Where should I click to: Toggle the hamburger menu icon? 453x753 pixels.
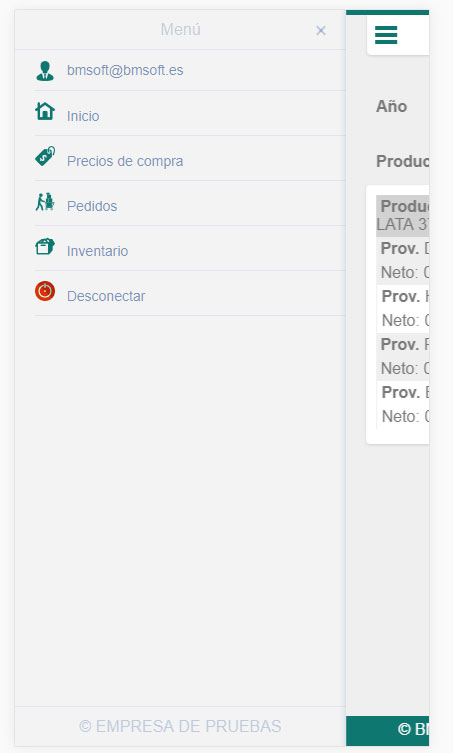(386, 35)
